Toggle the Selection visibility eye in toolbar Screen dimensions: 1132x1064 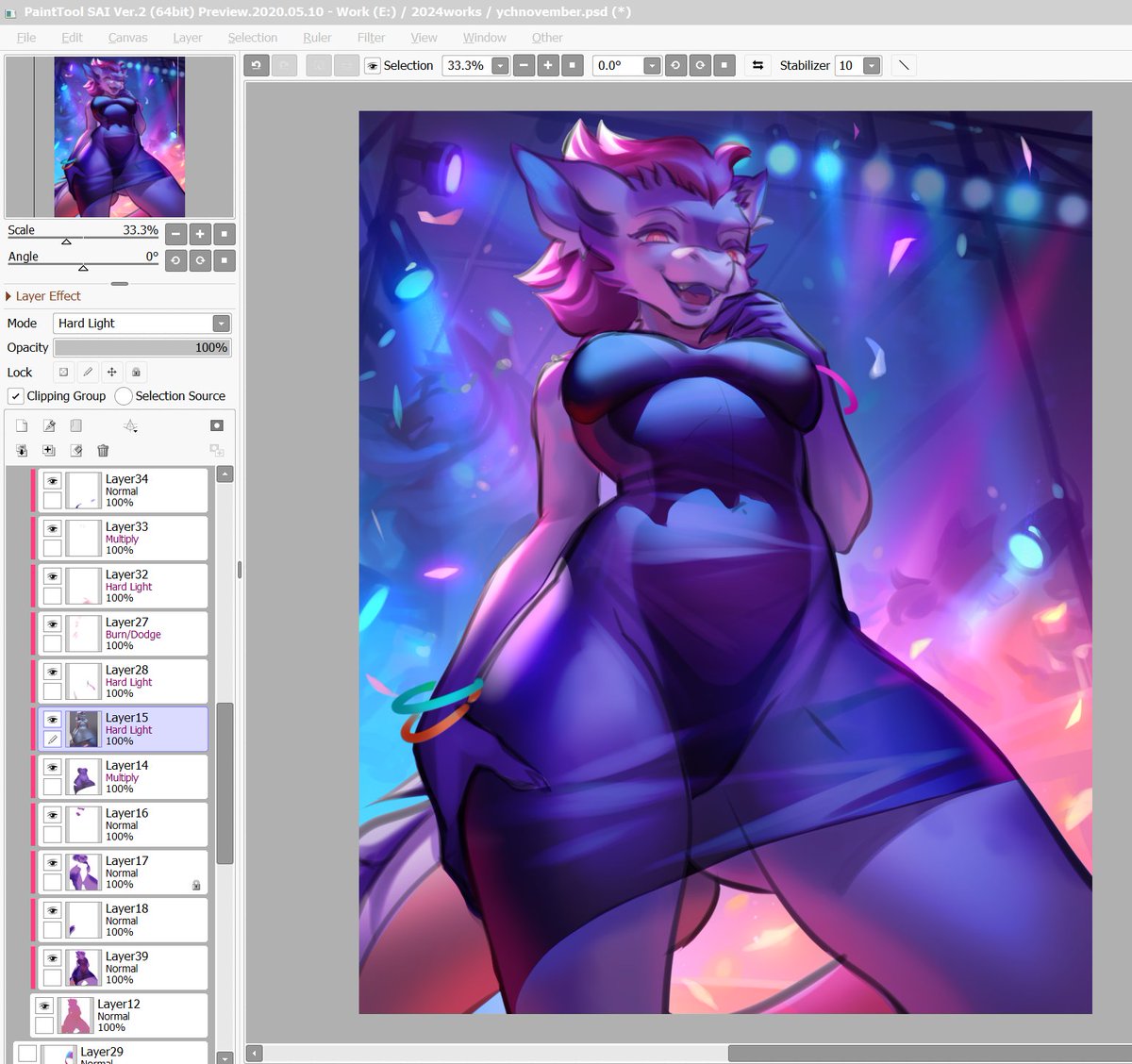pyautogui.click(x=373, y=65)
